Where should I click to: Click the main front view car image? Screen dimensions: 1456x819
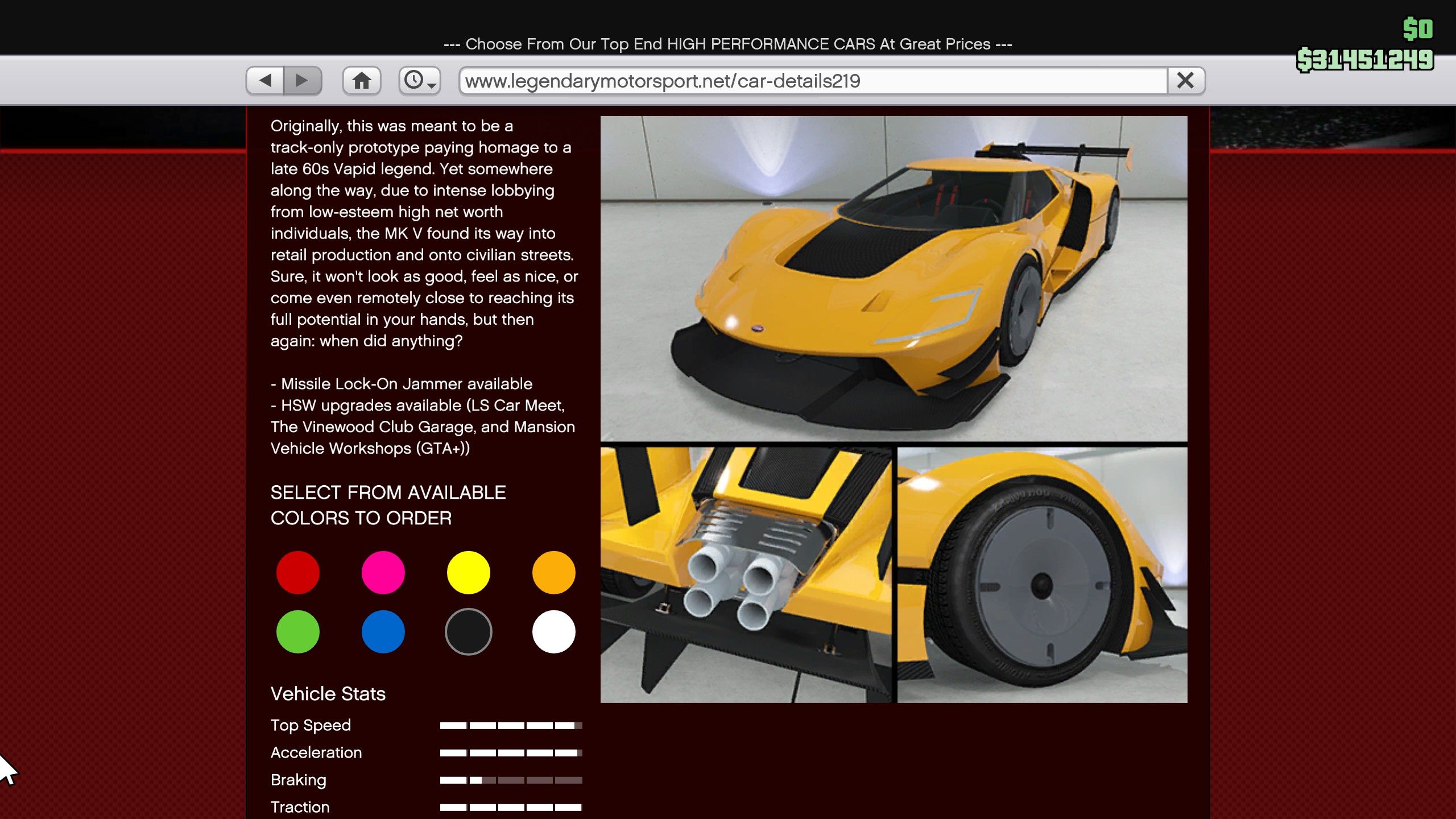click(x=894, y=279)
